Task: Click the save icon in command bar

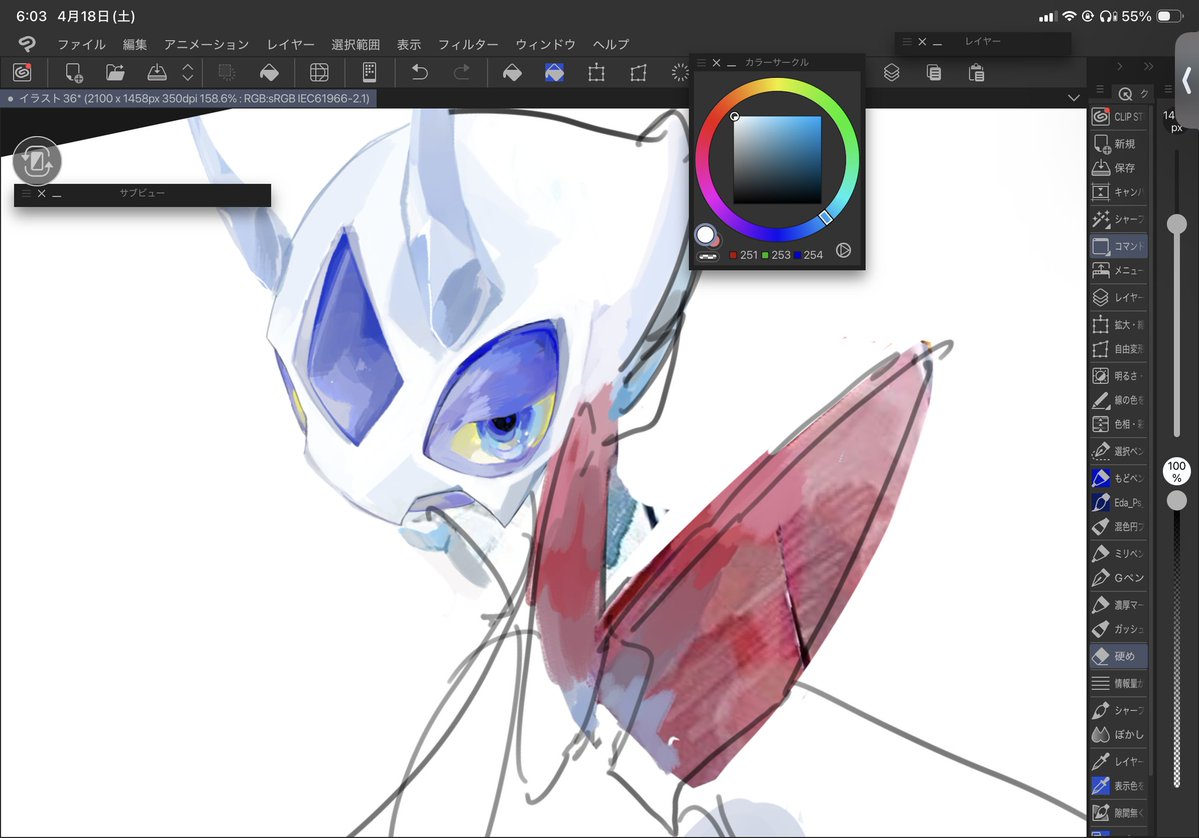Action: coord(157,73)
